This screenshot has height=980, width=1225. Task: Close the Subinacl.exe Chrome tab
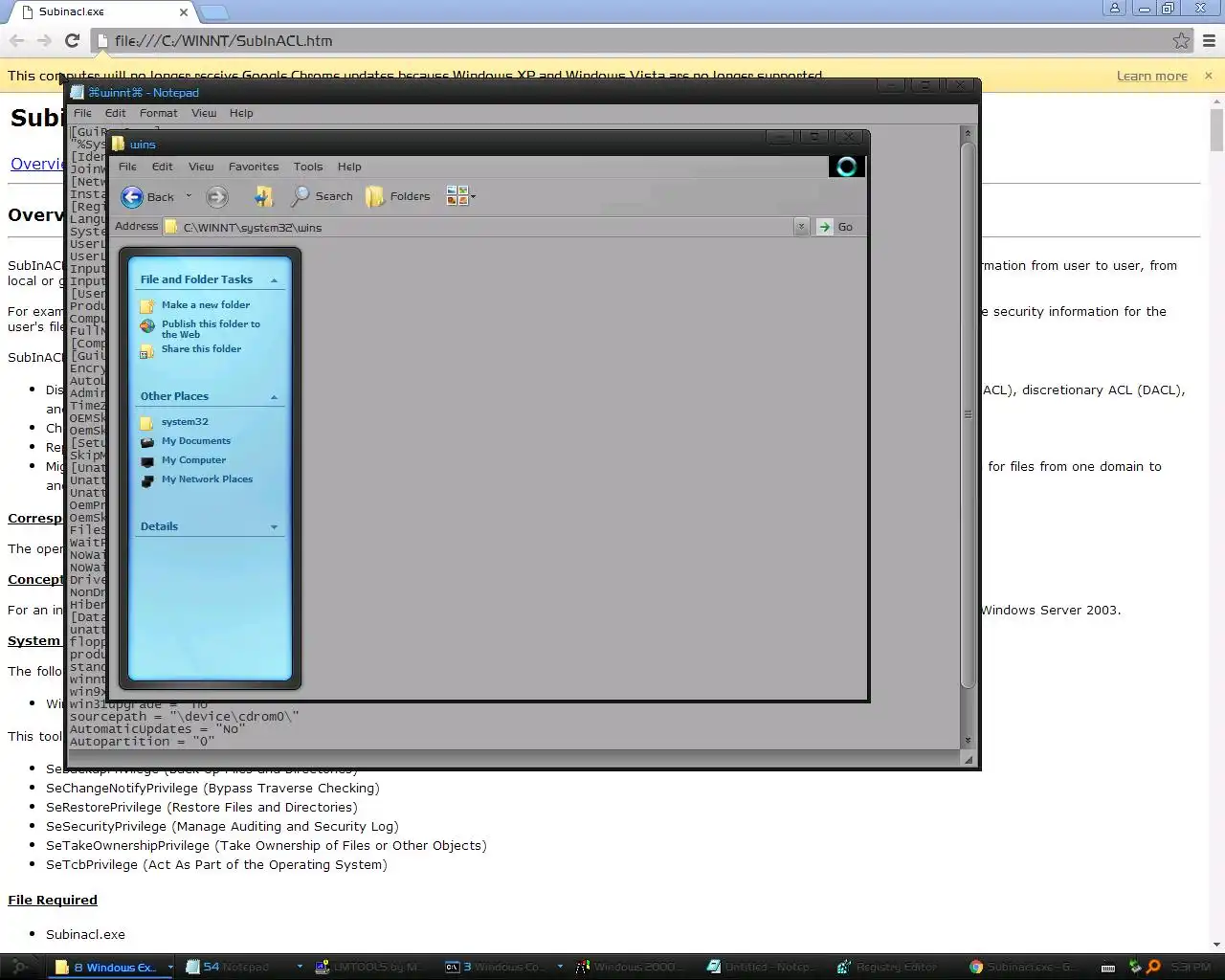click(185, 12)
